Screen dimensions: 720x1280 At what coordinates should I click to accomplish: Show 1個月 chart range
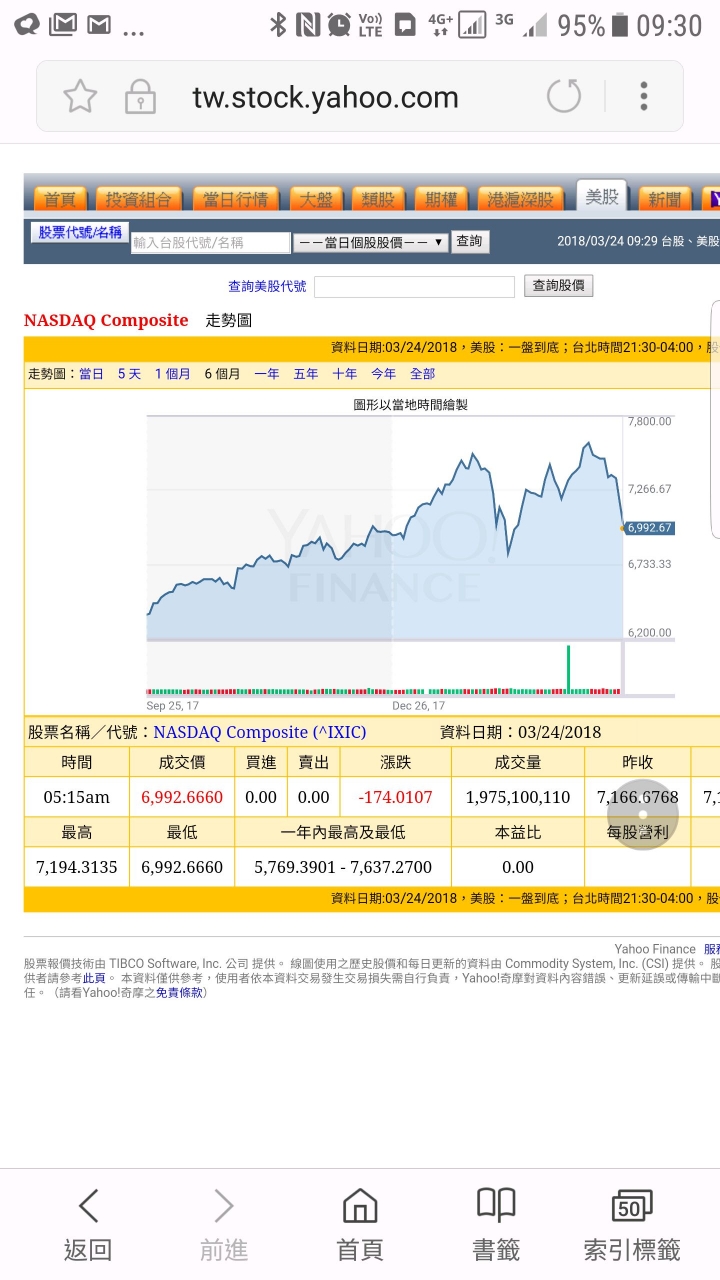tap(172, 374)
